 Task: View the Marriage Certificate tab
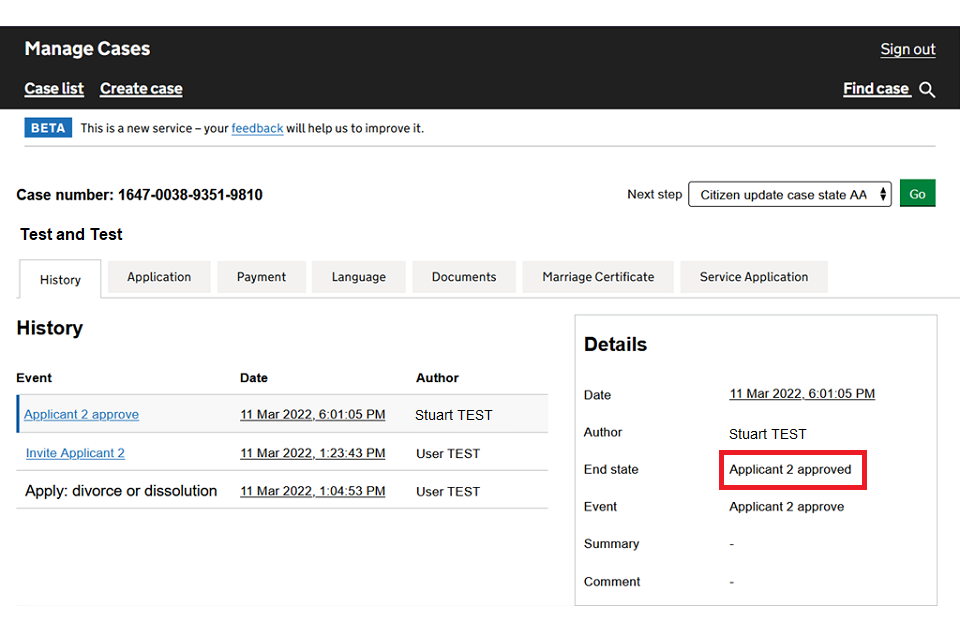598,277
